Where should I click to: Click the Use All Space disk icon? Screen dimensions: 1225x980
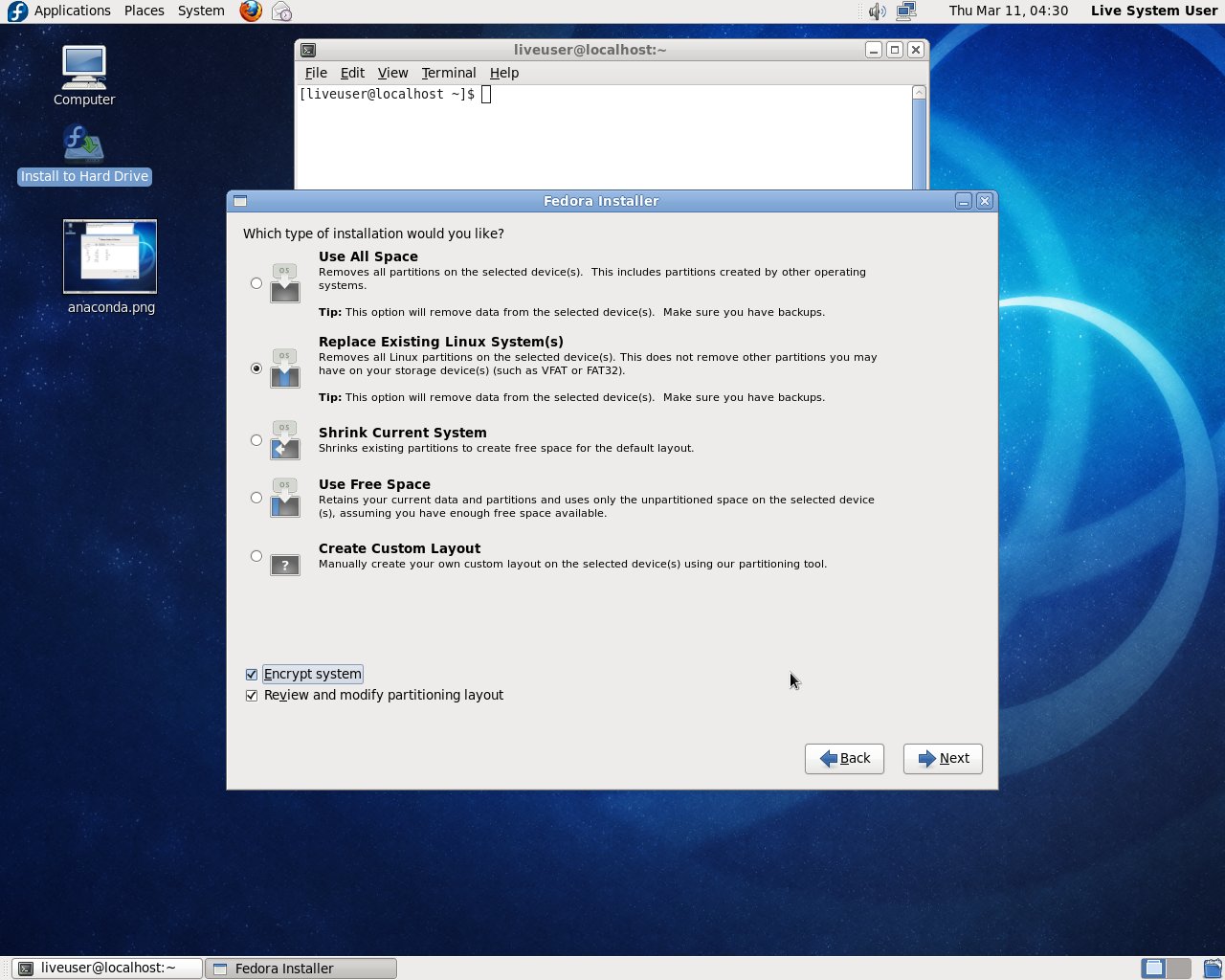coord(285,284)
